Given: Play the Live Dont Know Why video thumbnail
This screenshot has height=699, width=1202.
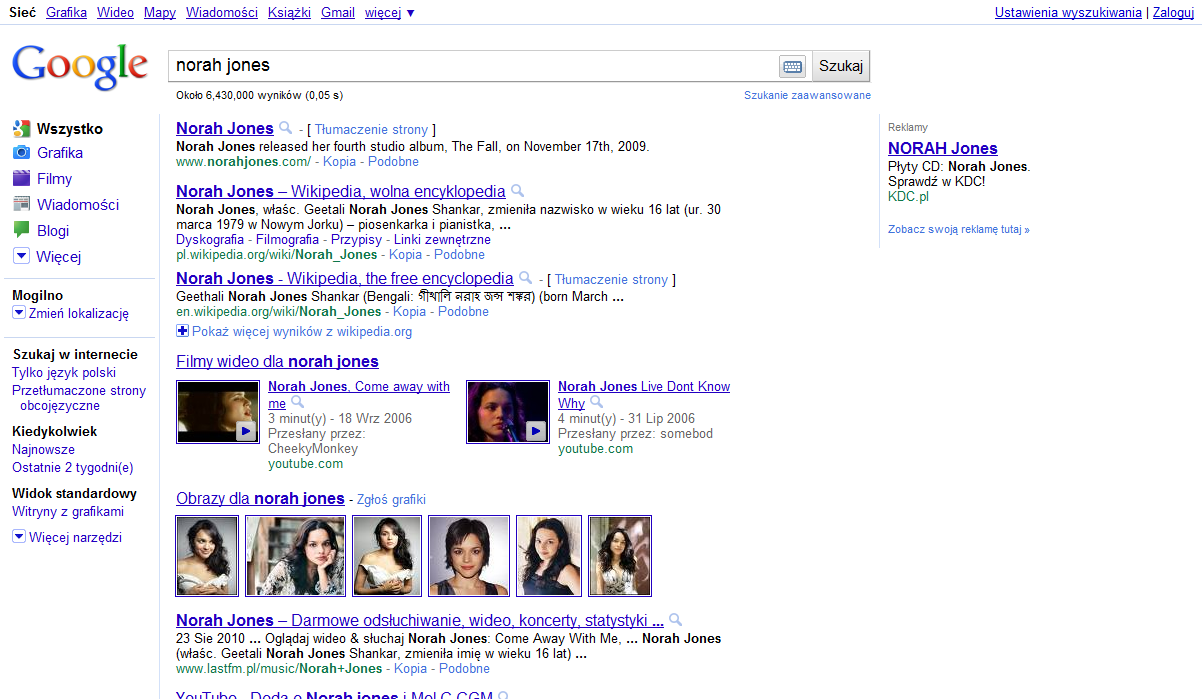Looking at the screenshot, I should click(x=508, y=411).
